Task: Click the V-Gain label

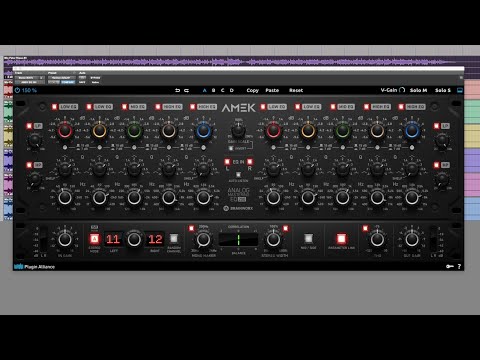Action: coord(389,90)
